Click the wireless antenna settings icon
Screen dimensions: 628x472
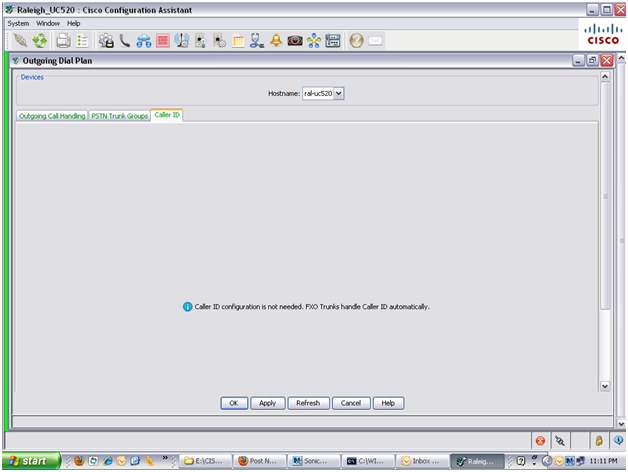(182, 40)
